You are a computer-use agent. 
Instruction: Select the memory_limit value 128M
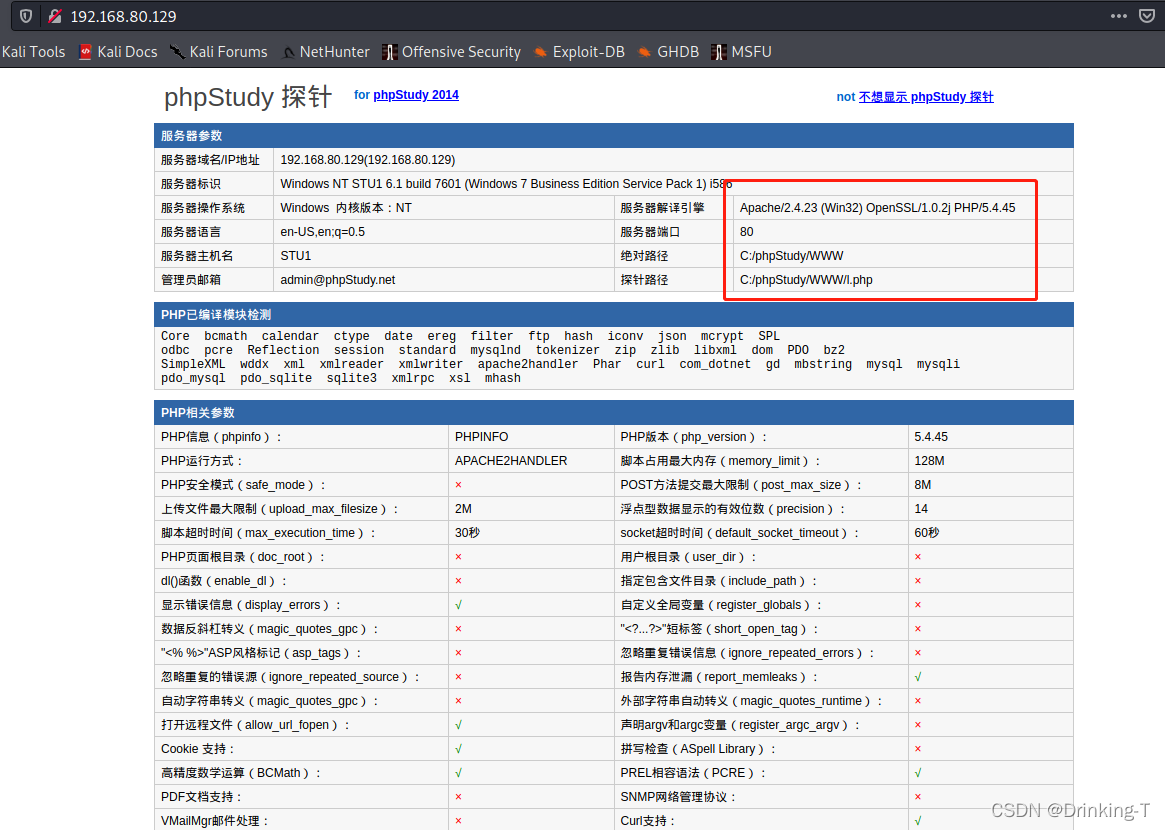(929, 461)
